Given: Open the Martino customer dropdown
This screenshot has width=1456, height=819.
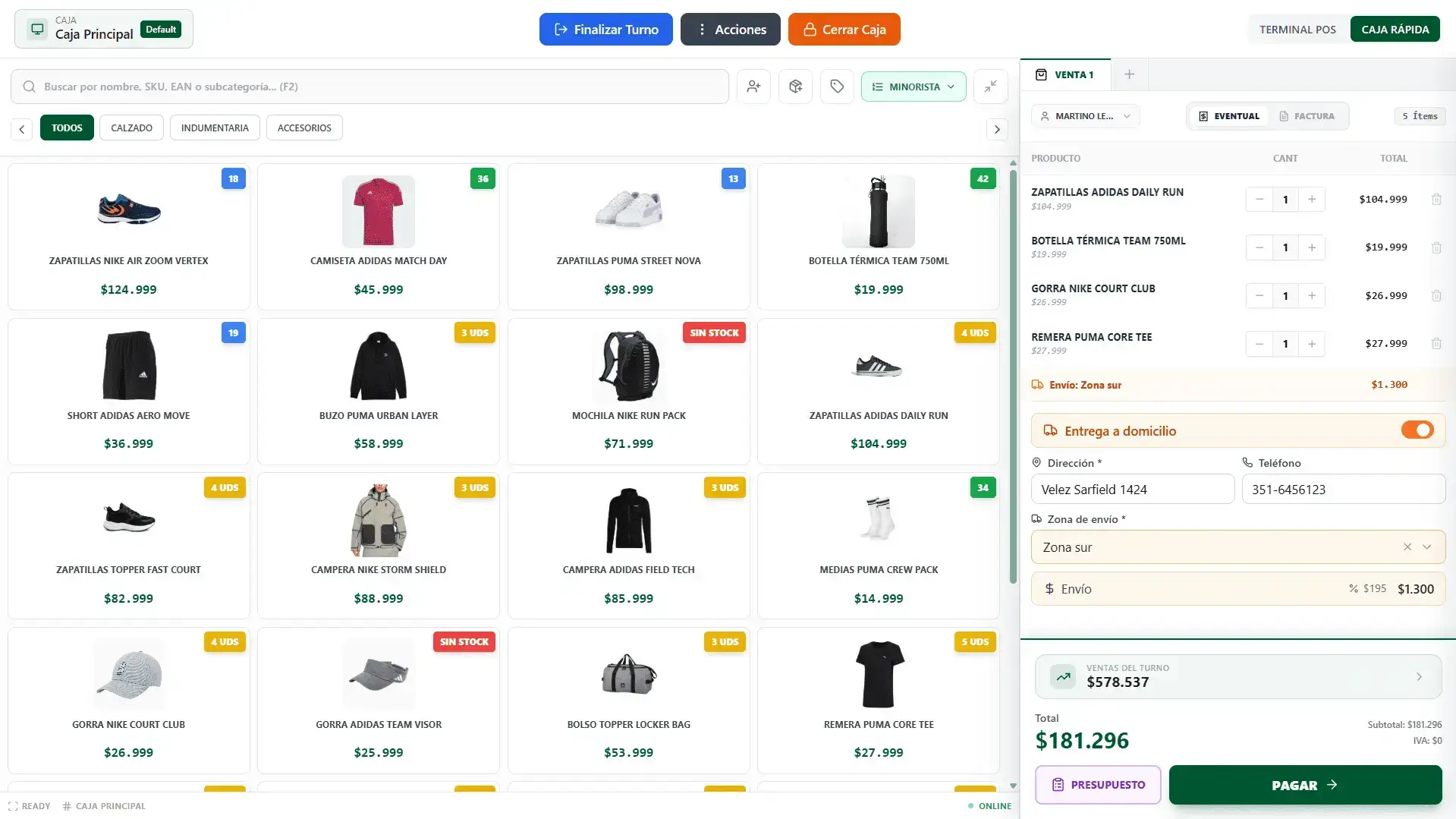Looking at the screenshot, I should (1086, 116).
